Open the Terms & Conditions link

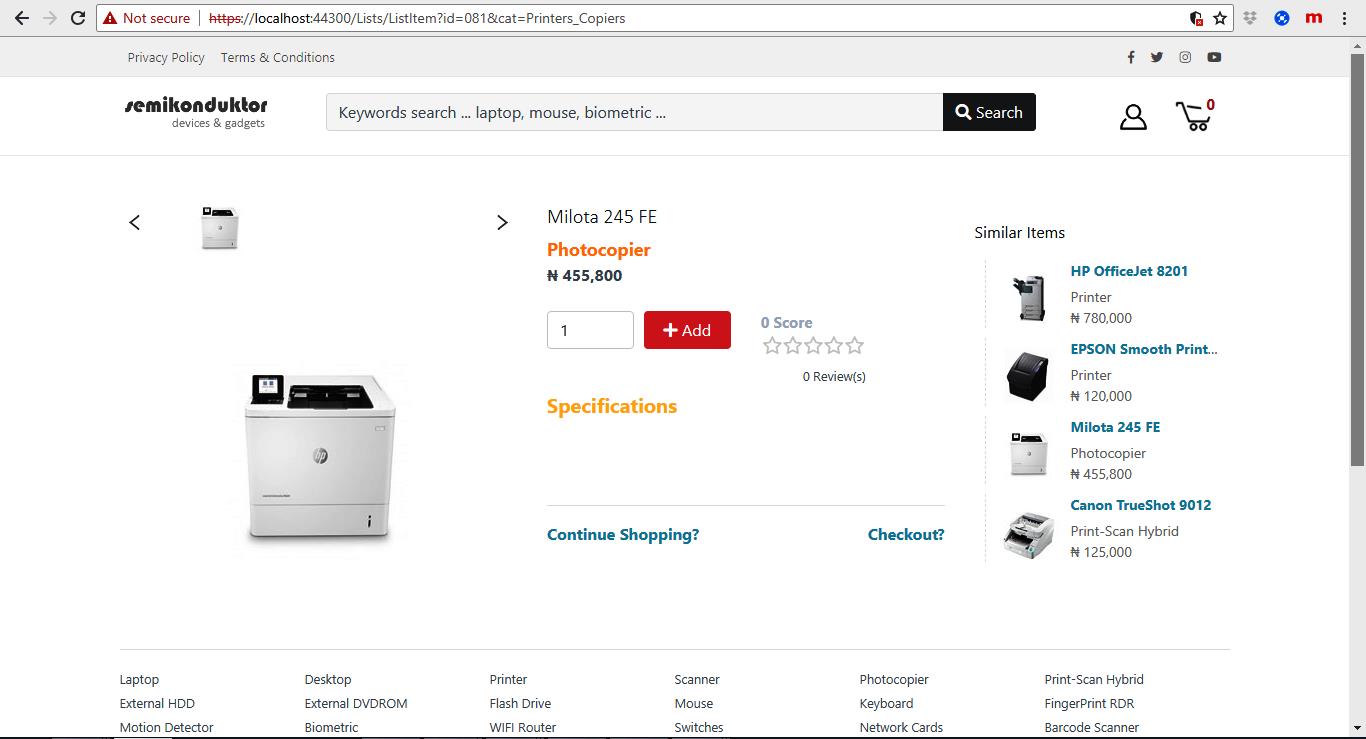278,57
